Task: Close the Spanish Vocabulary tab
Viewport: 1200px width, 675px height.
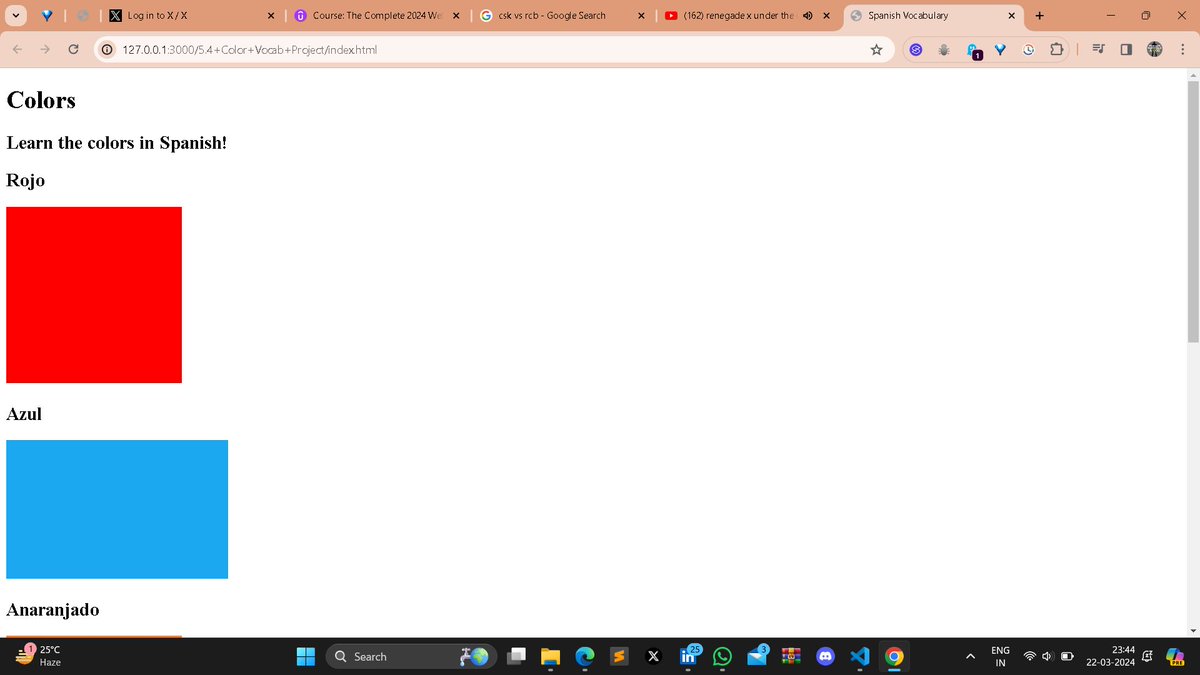Action: click(x=1011, y=15)
